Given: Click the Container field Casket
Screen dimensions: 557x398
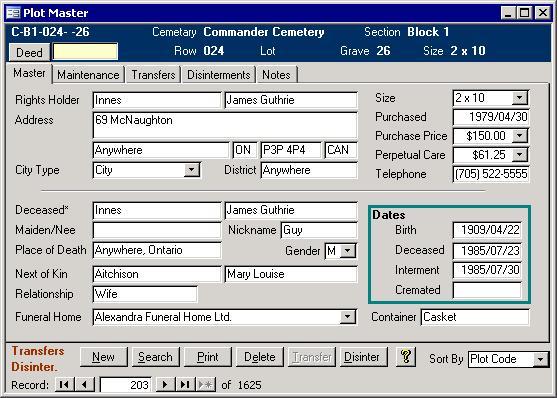Looking at the screenshot, I should 475,317.
